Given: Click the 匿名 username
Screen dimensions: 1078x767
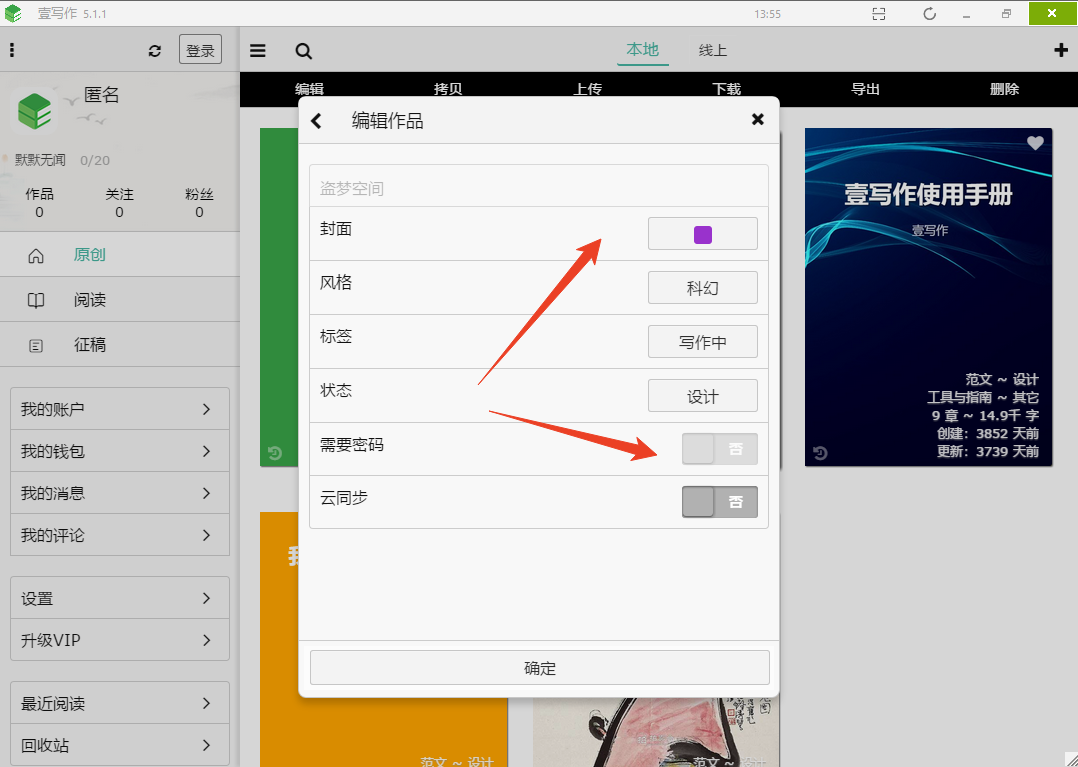Looking at the screenshot, I should coord(102,95).
